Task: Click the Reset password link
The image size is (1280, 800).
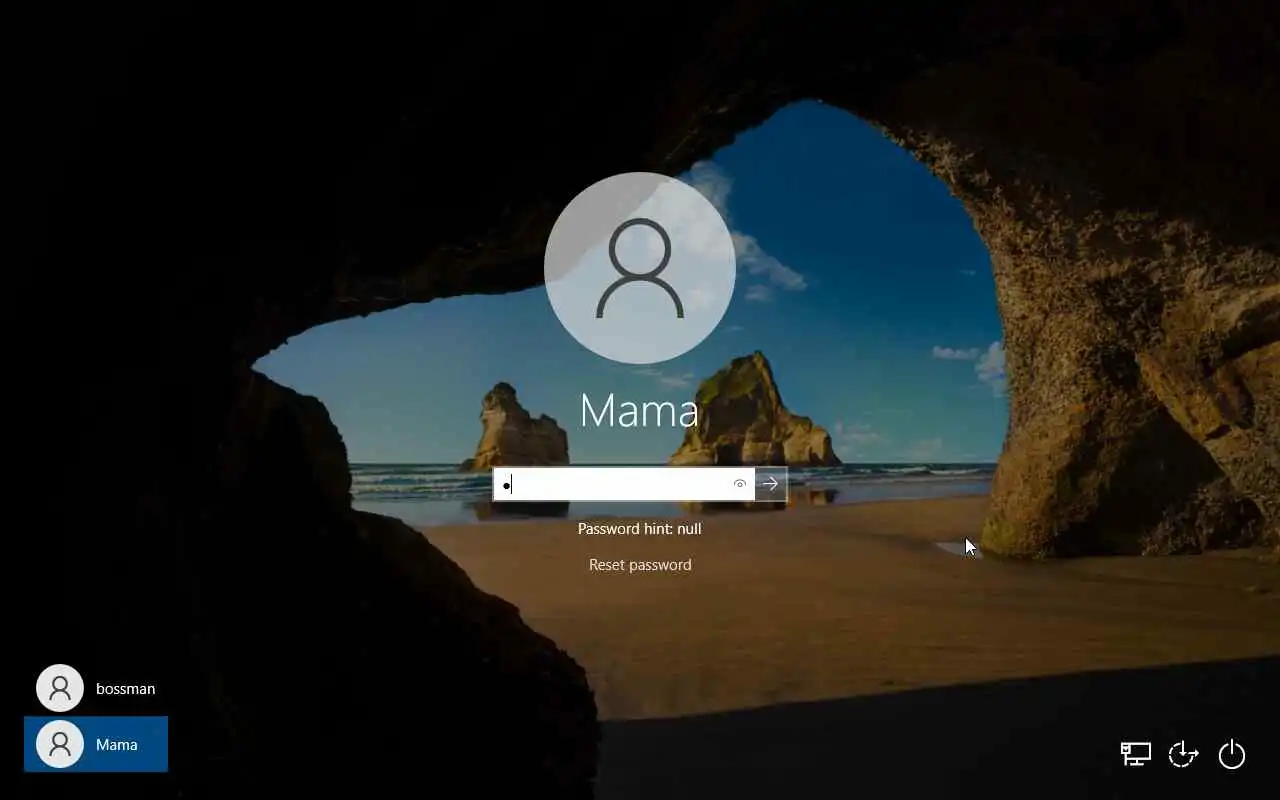Action: [x=640, y=565]
